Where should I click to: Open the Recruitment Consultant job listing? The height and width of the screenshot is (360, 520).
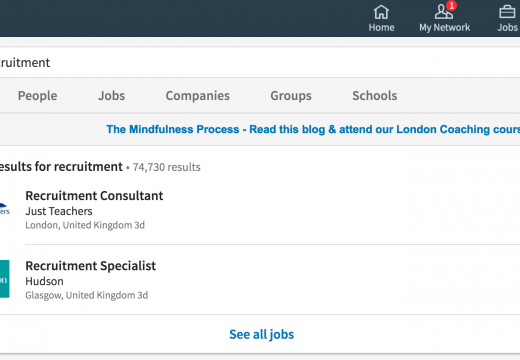tap(94, 196)
